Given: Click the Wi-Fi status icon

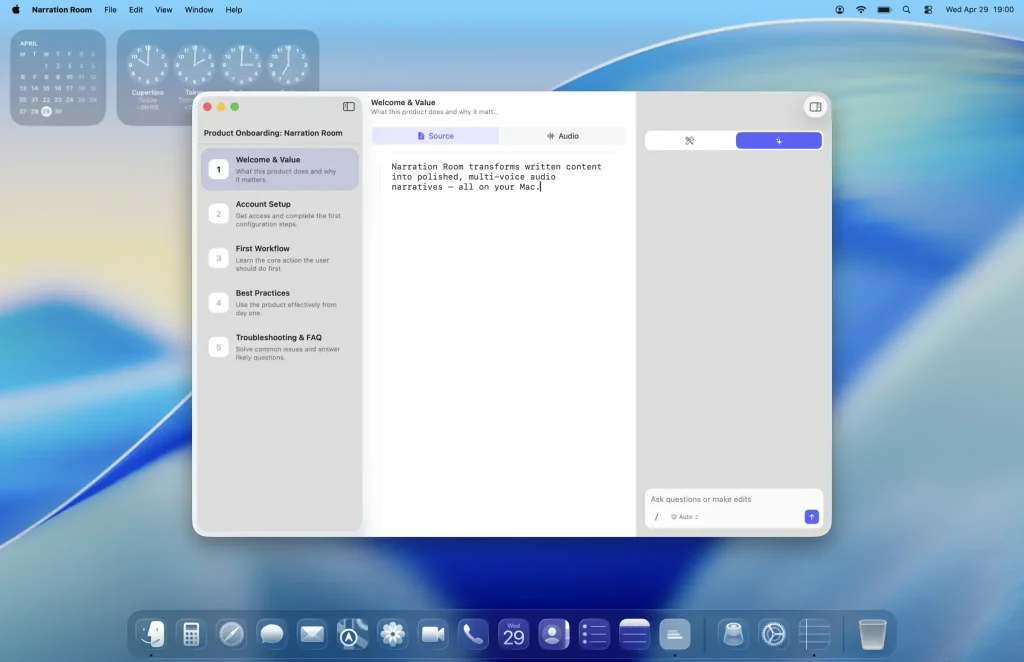Looking at the screenshot, I should coord(861,10).
